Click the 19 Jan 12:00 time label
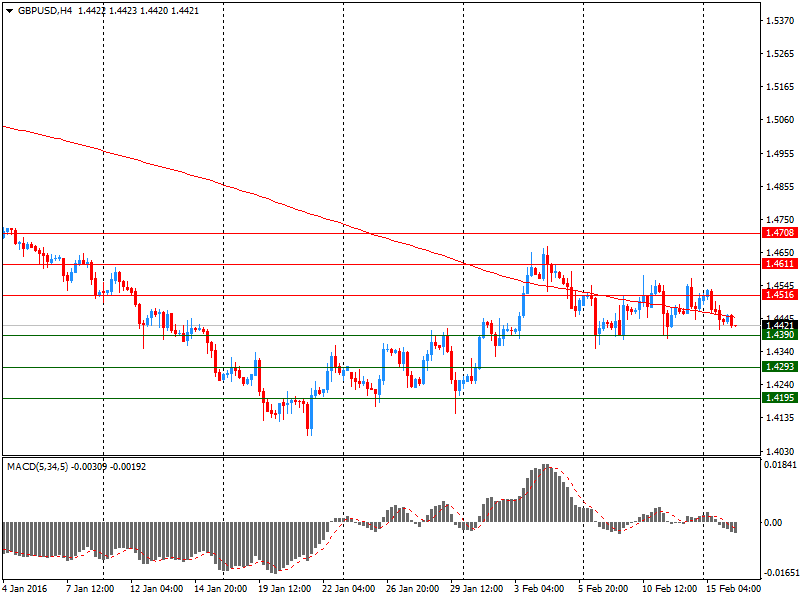Image resolution: width=800 pixels, height=600 pixels. [285, 589]
